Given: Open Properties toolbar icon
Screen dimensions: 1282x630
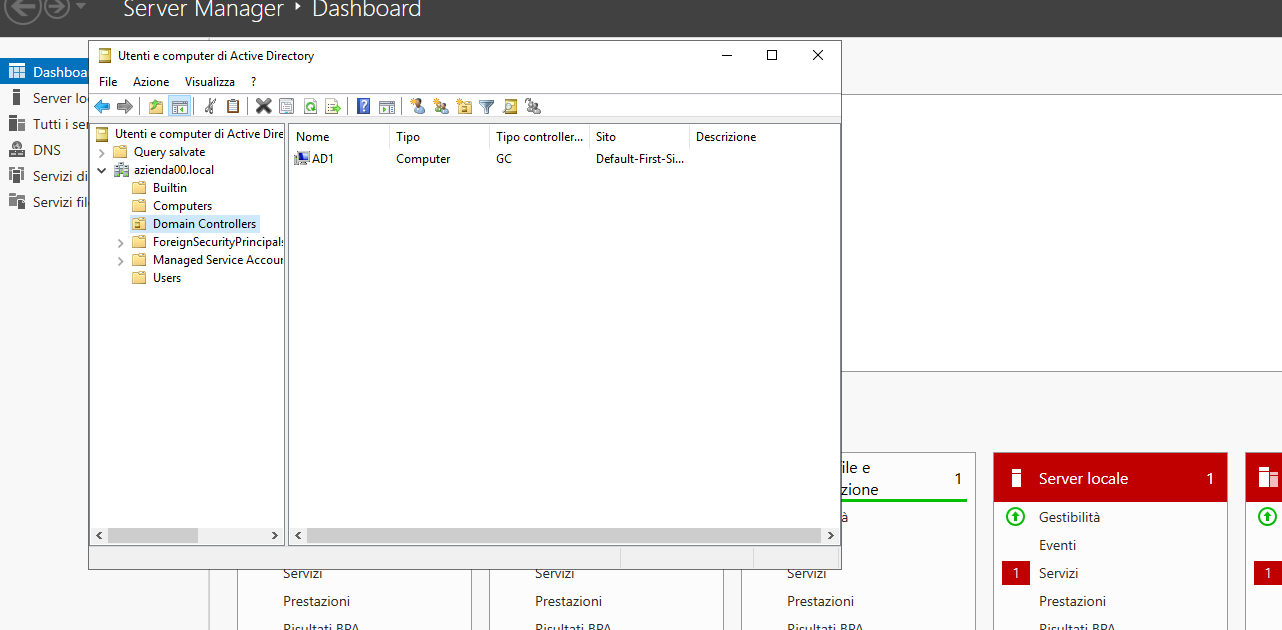Looking at the screenshot, I should point(287,106).
